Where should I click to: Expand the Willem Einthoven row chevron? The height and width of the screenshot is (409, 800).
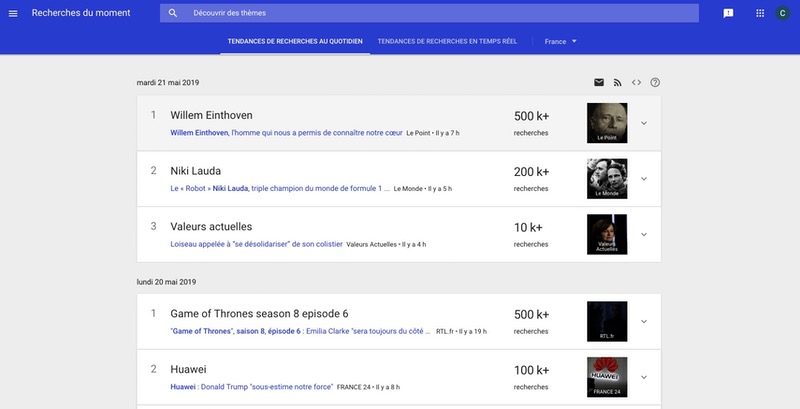tap(644, 123)
